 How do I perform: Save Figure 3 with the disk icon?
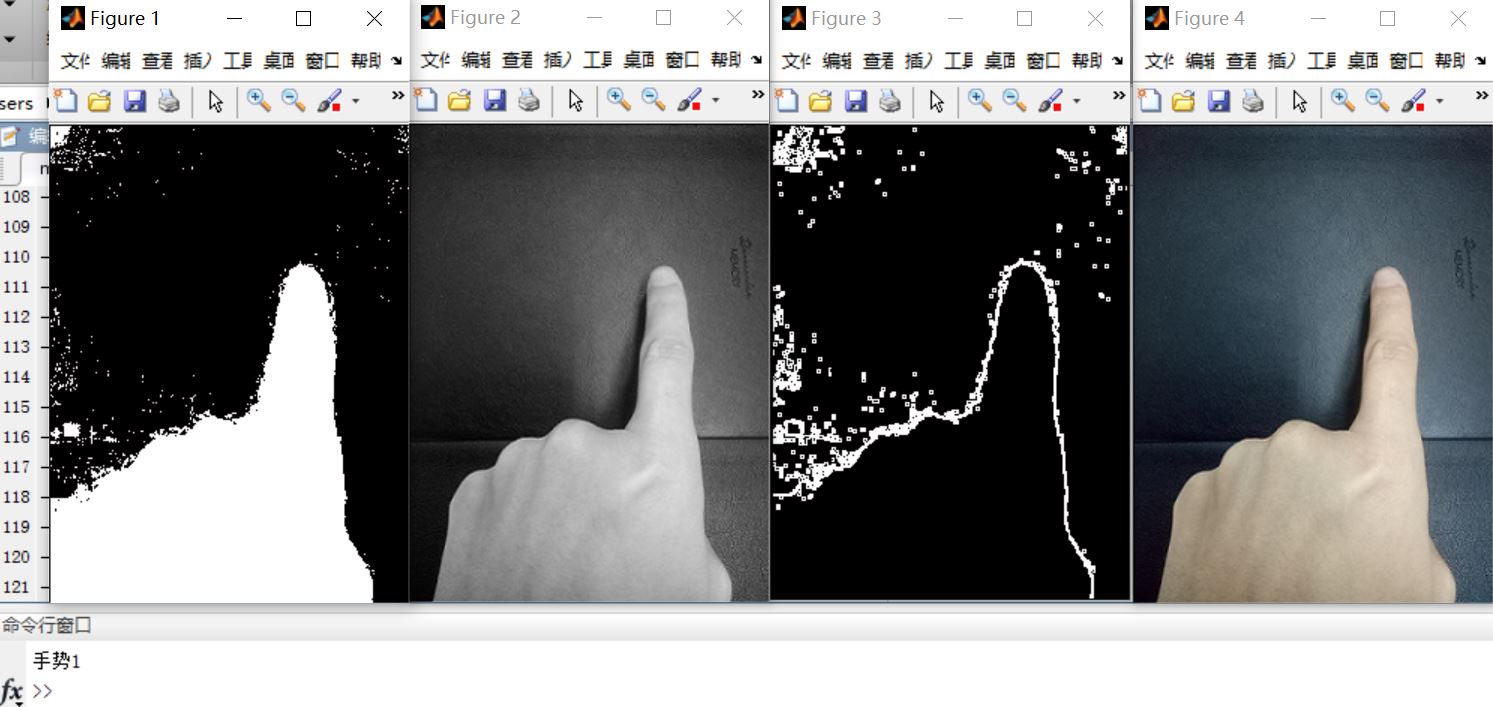pyautogui.click(x=855, y=100)
